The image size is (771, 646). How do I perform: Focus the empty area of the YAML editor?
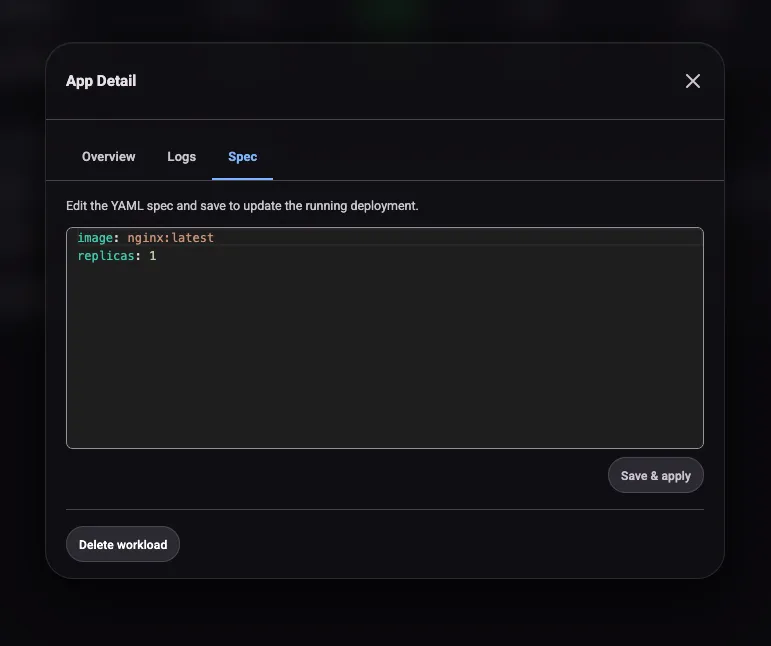pos(385,360)
